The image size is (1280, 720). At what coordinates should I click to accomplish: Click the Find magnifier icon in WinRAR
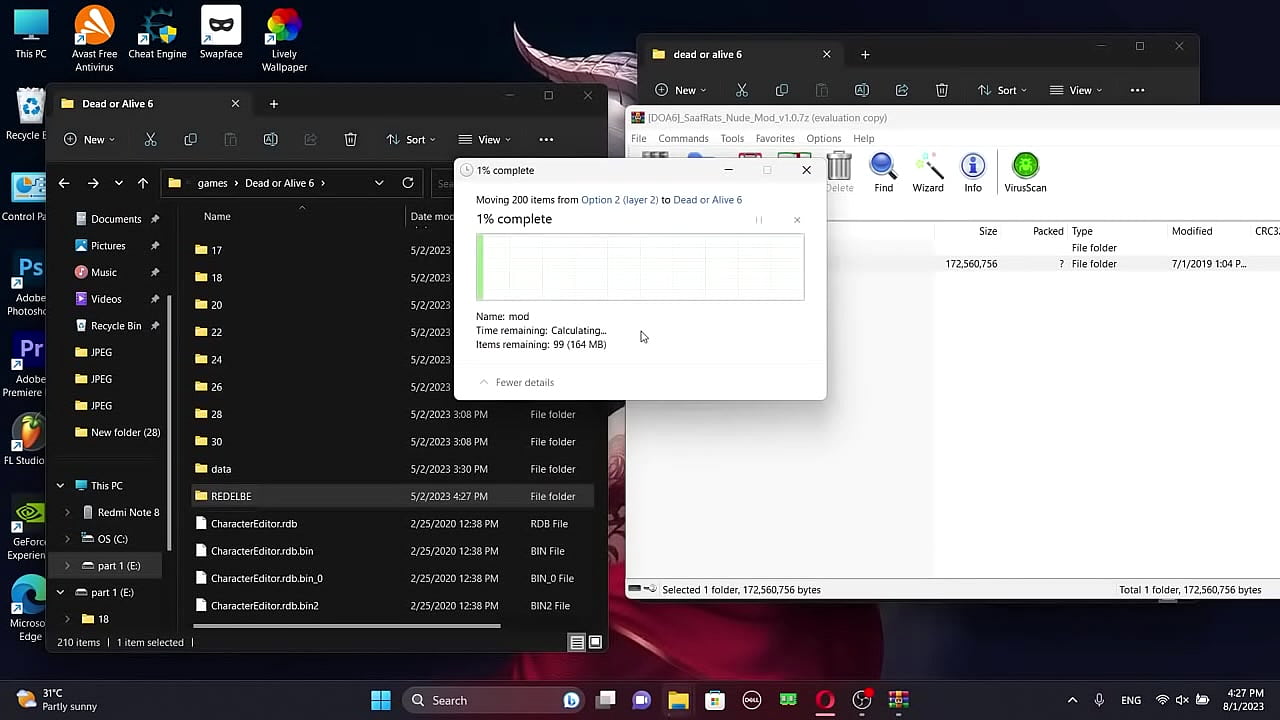click(x=883, y=172)
